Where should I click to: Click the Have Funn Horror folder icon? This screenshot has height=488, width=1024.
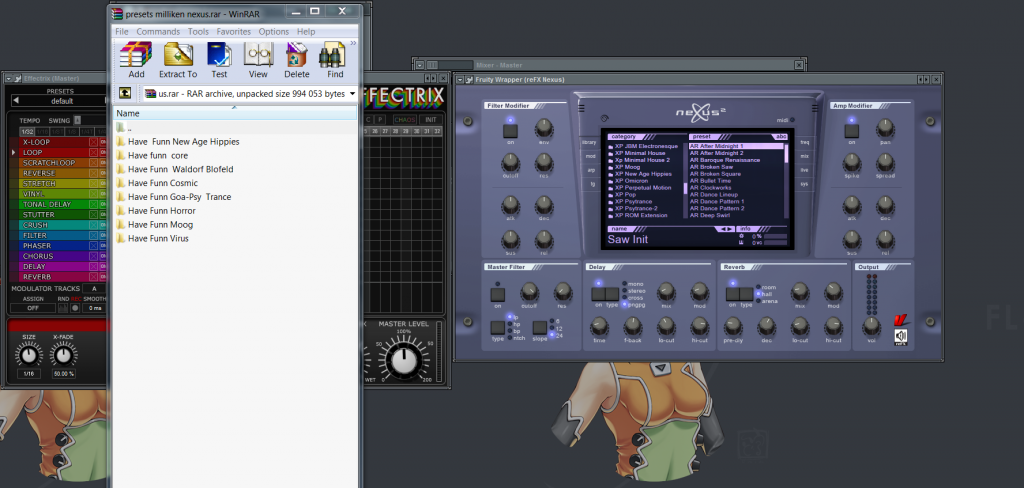click(x=121, y=210)
